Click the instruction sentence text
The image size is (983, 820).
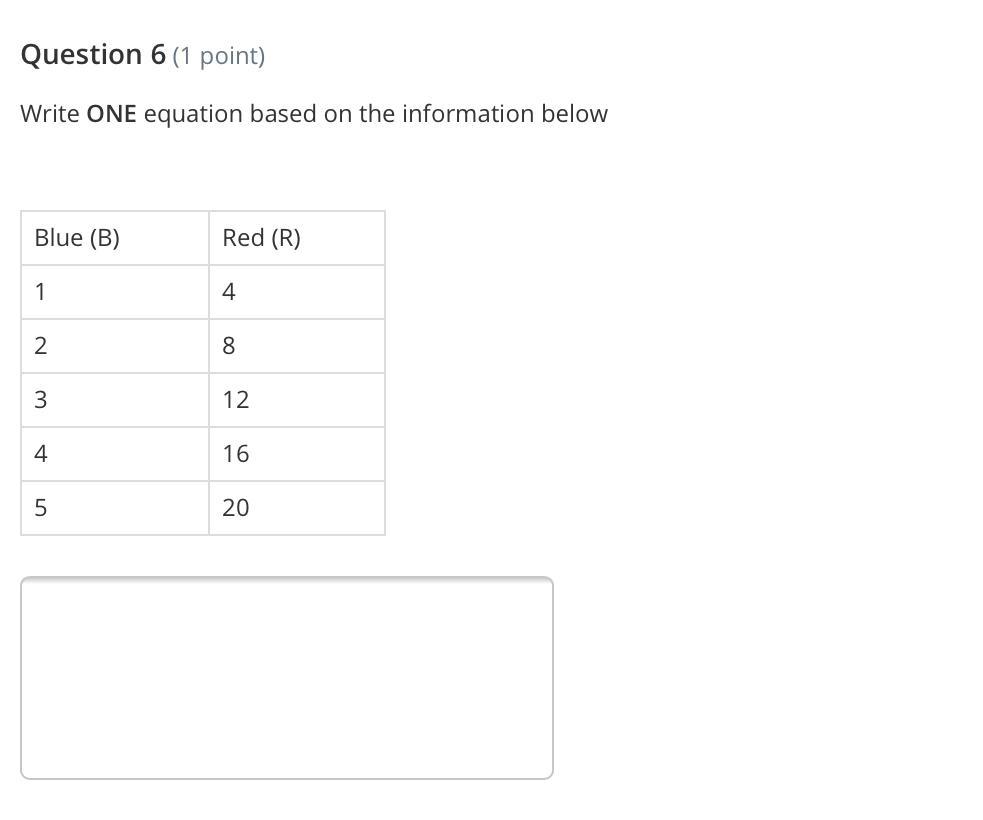click(x=314, y=115)
